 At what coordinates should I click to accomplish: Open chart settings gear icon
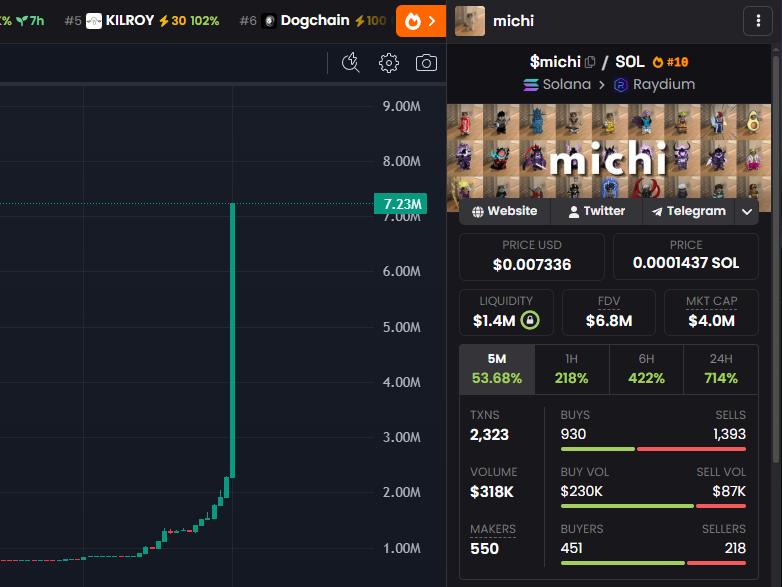tap(389, 63)
